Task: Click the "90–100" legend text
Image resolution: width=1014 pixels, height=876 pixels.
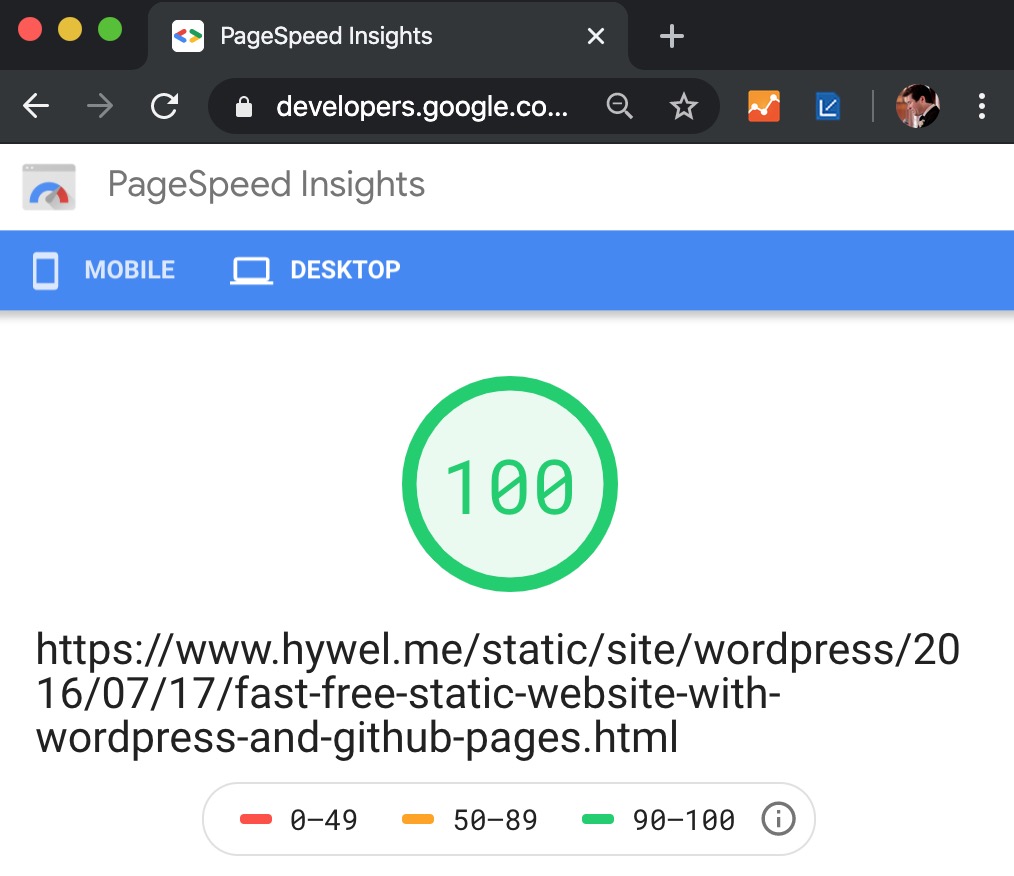Action: tap(684, 820)
